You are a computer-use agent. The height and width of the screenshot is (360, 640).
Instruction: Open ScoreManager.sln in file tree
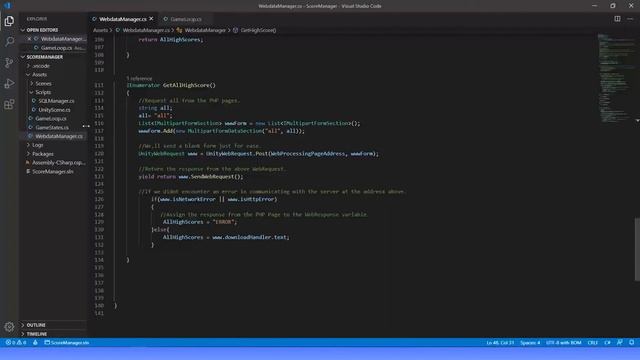click(53, 171)
